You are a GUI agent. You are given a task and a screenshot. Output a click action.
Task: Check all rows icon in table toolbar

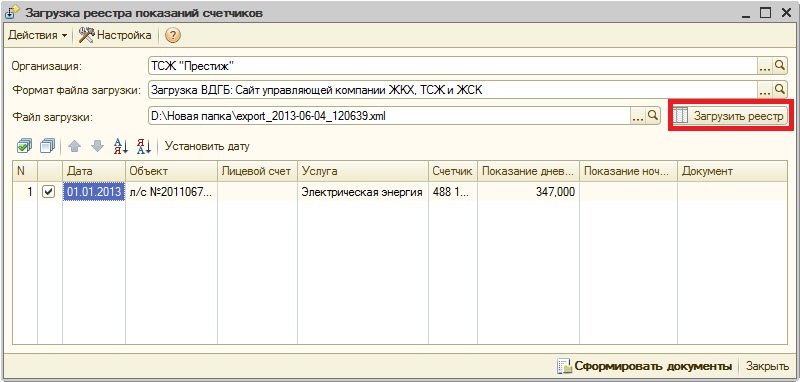pyautogui.click(x=24, y=147)
